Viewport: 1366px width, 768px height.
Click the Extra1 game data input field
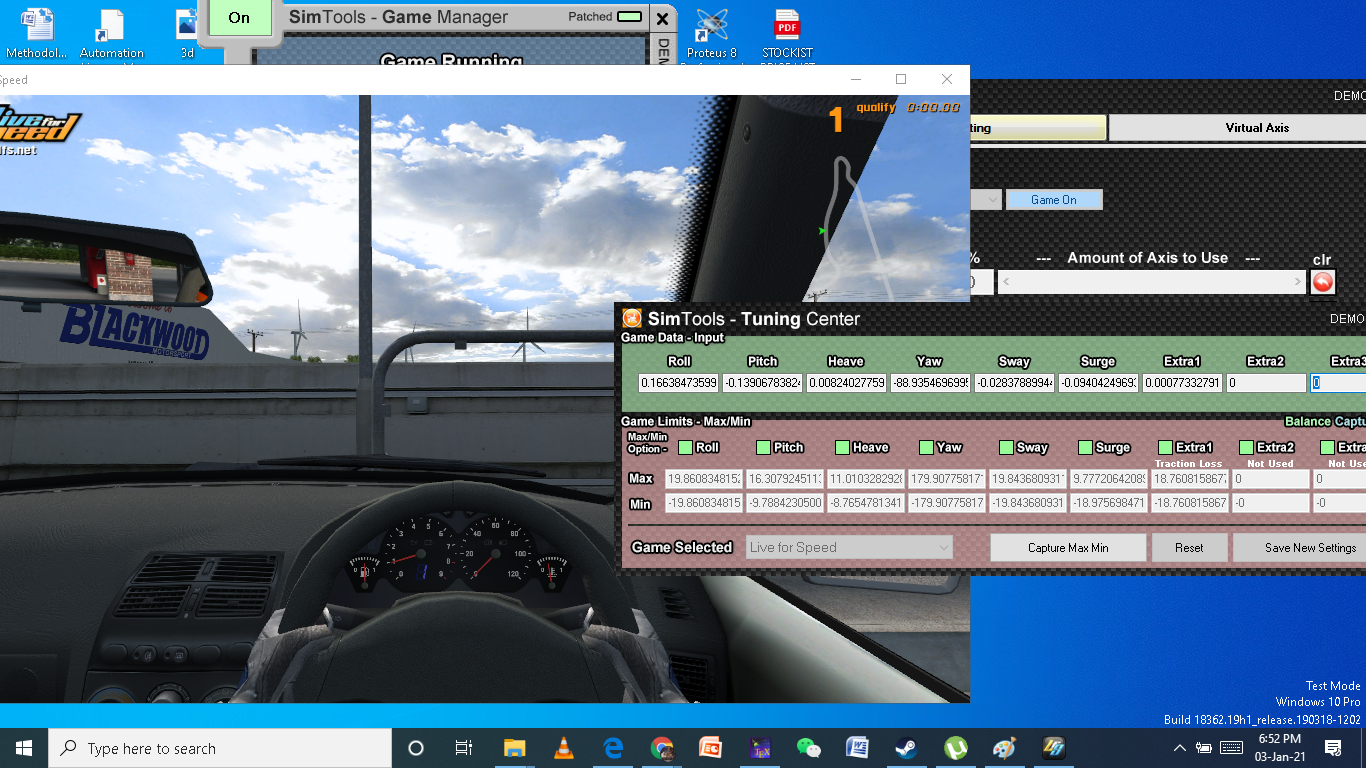click(1183, 383)
